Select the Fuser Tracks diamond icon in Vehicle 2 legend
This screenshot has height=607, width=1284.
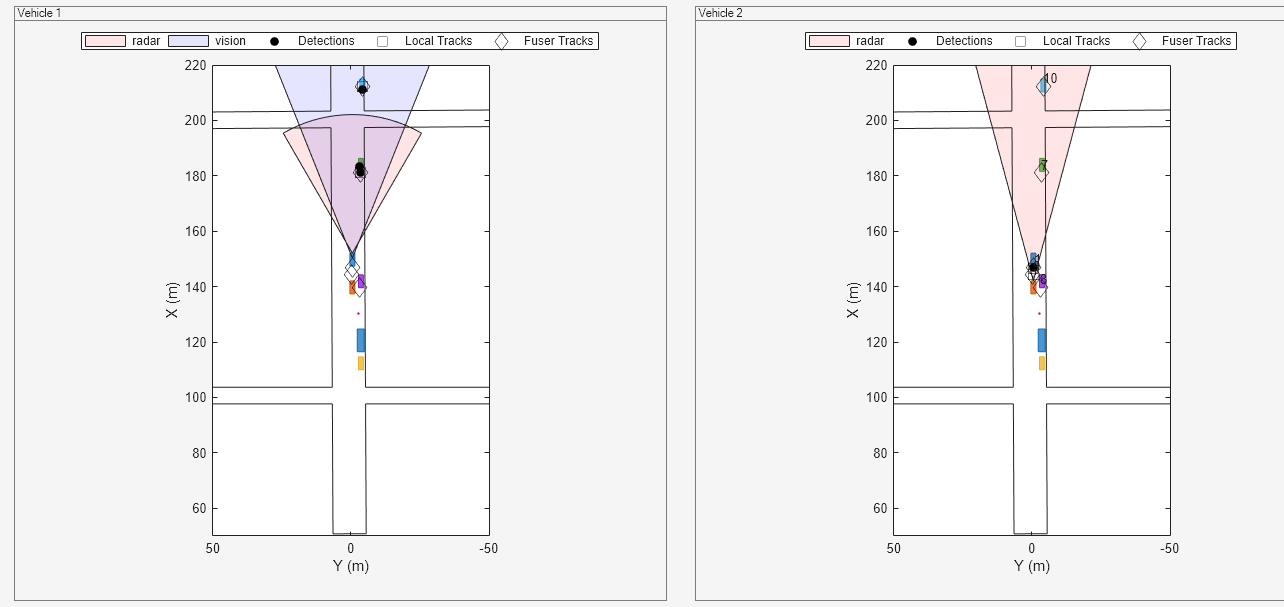click(x=1138, y=41)
